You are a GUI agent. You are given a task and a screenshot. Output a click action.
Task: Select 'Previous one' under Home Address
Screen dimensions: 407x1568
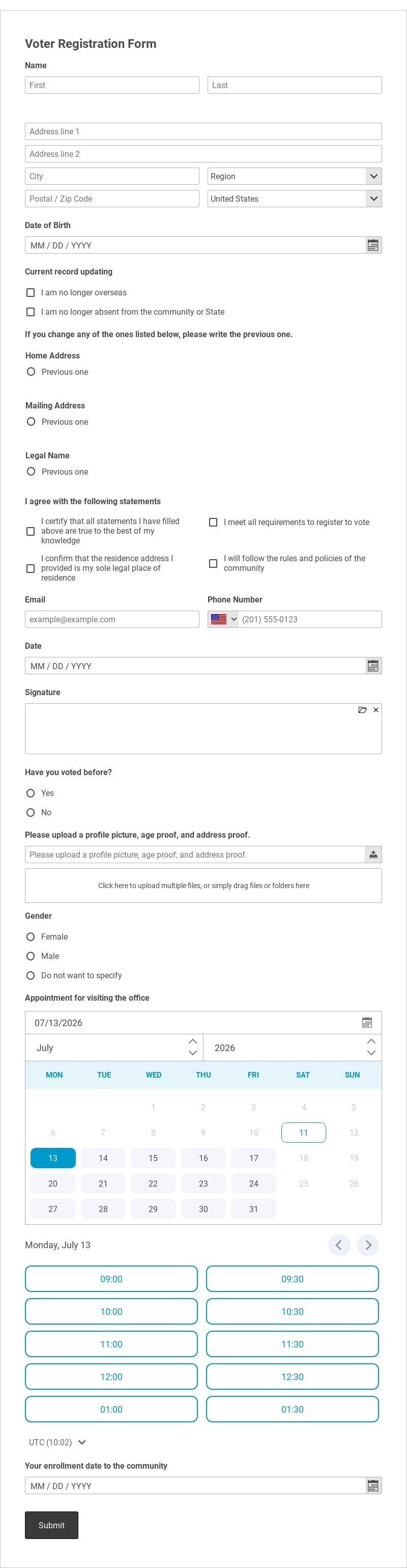(31, 371)
